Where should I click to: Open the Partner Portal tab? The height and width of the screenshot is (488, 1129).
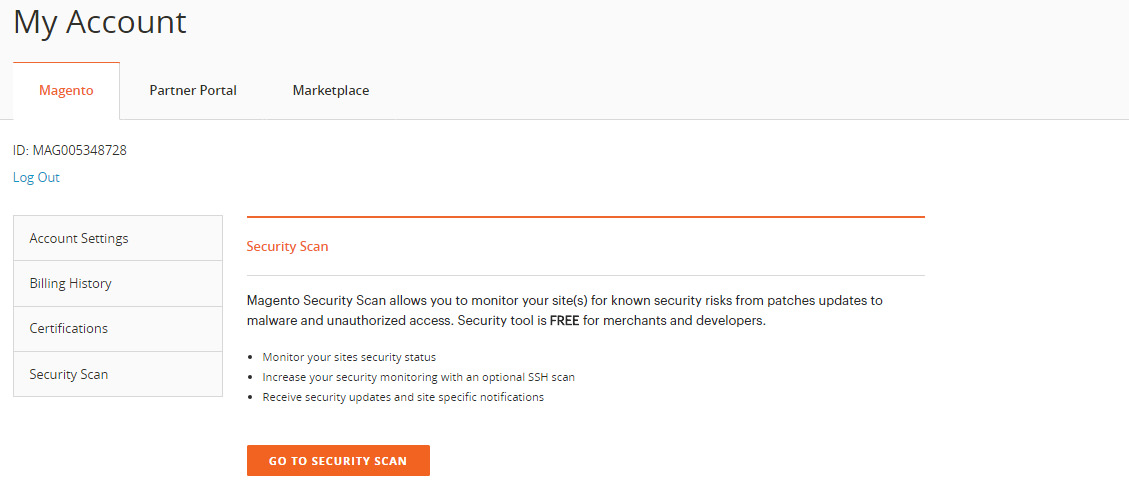tap(193, 91)
